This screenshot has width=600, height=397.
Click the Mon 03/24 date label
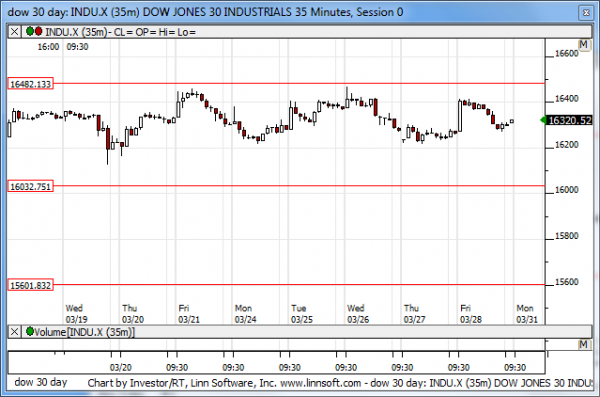pos(245,314)
